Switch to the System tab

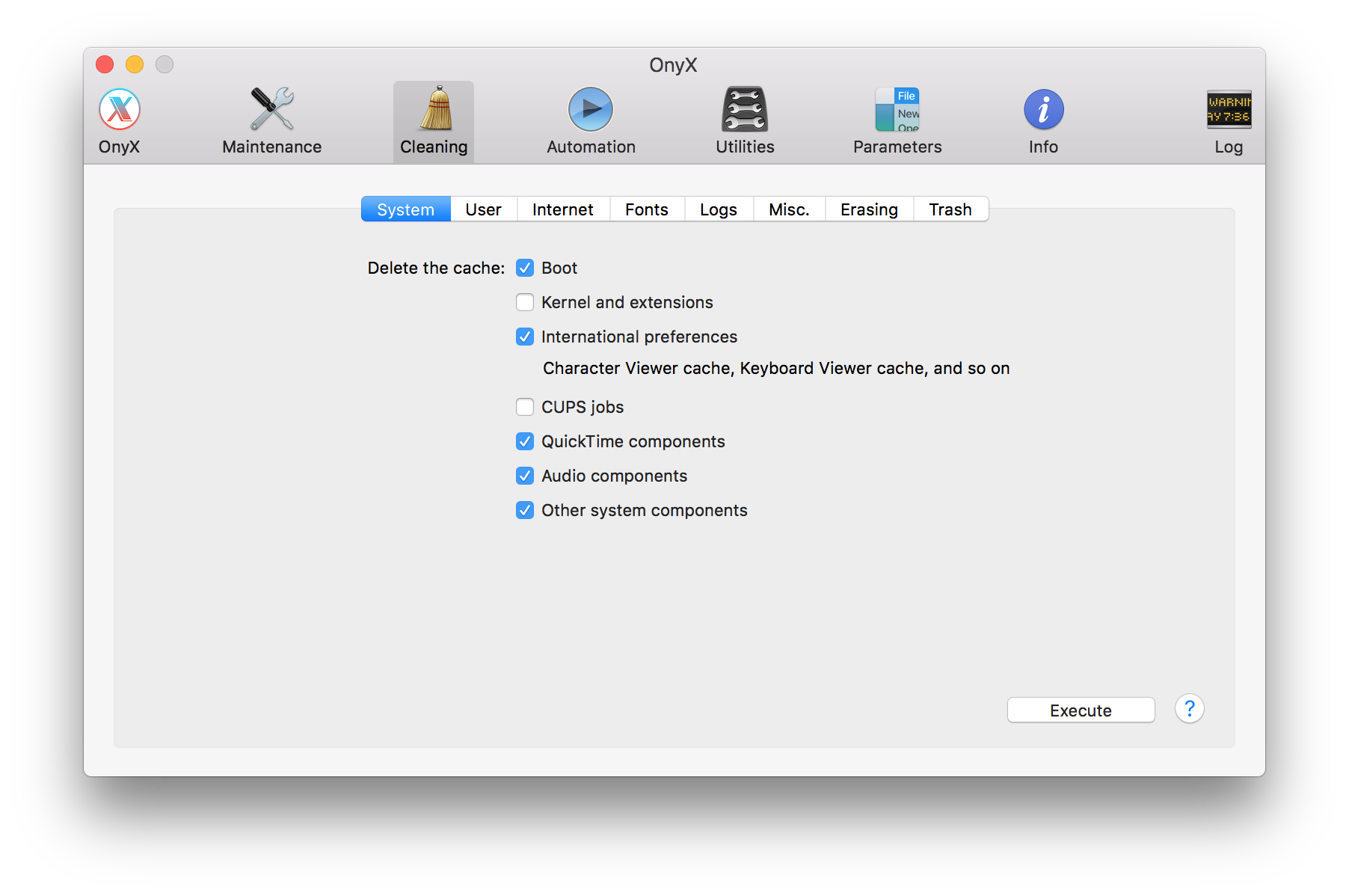pos(405,209)
